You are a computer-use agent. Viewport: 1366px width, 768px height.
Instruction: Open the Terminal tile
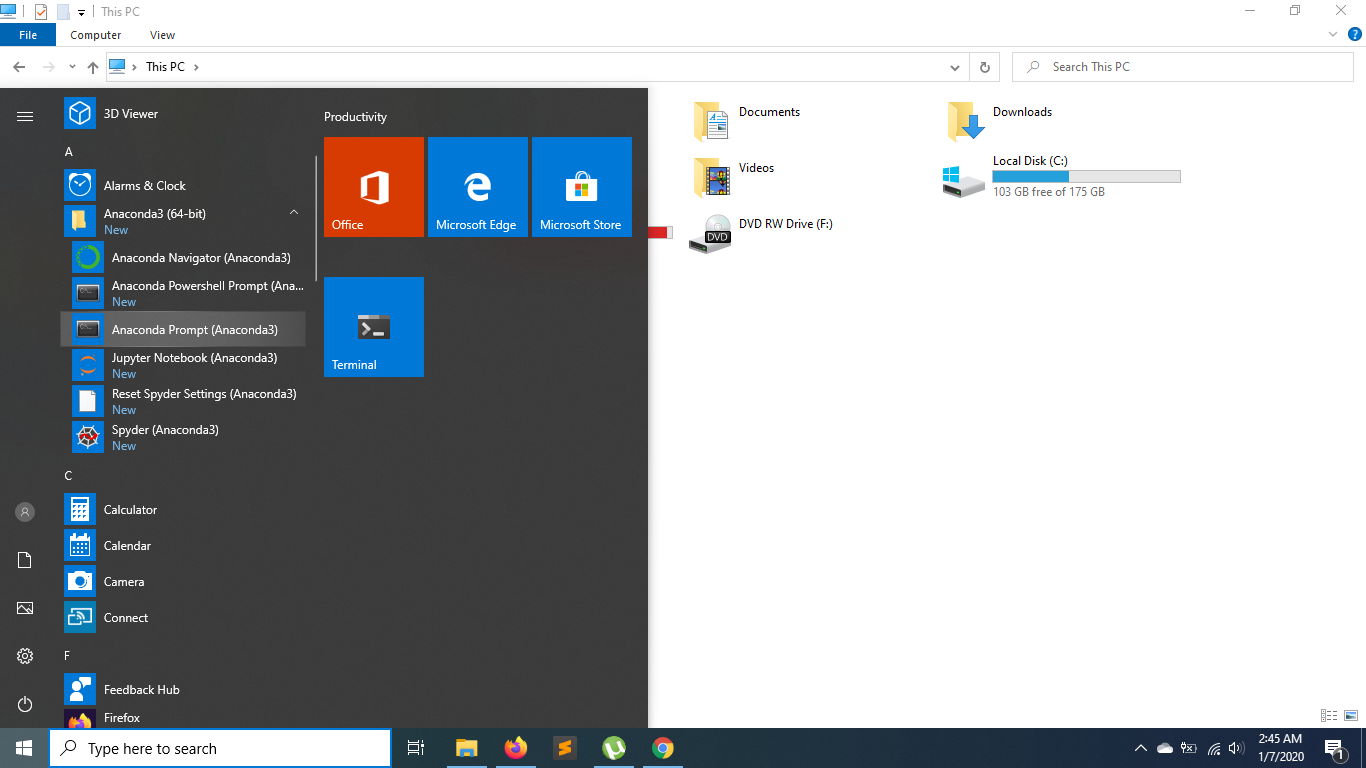click(374, 327)
